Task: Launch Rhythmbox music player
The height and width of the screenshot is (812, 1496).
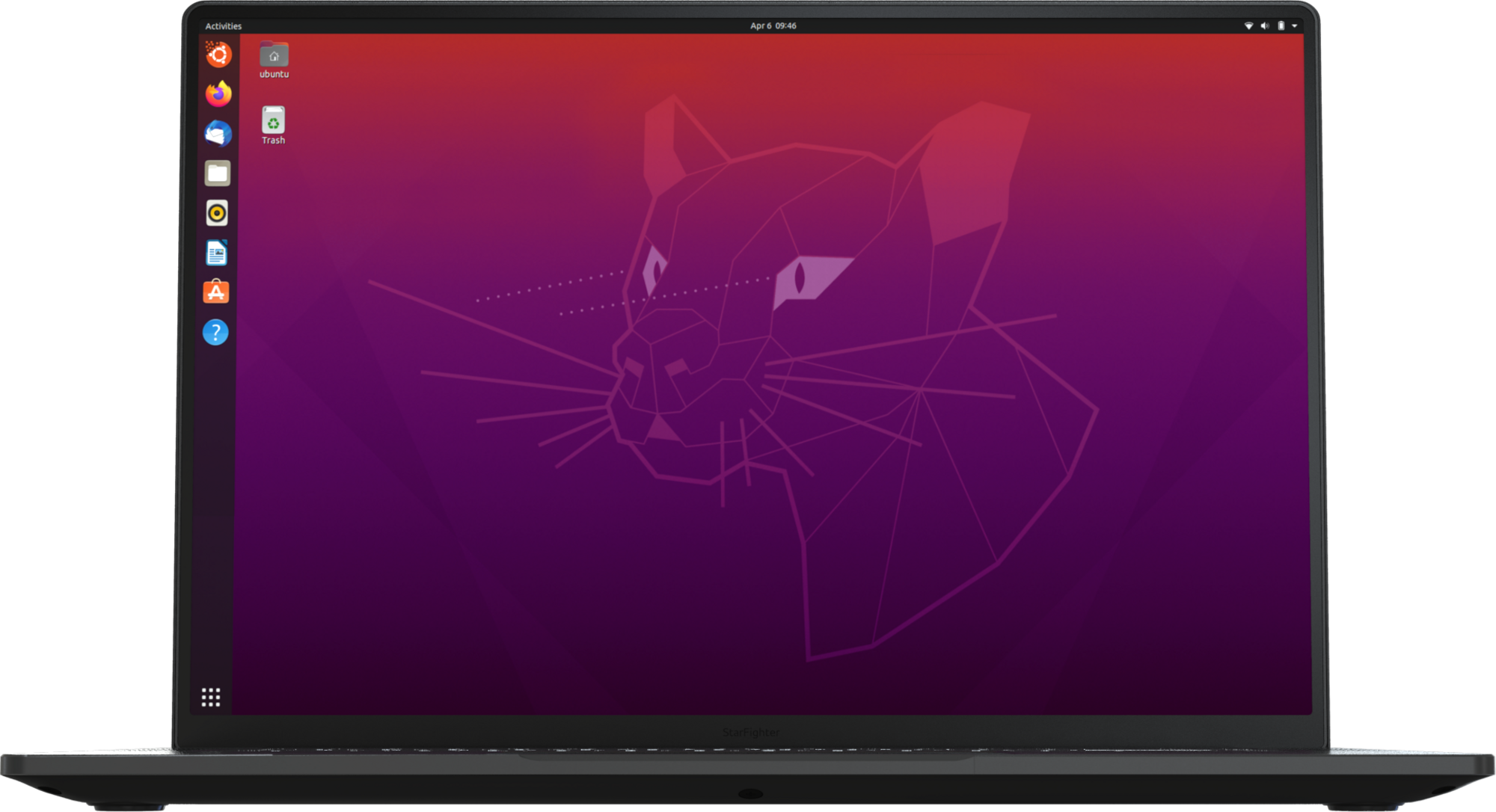Action: (x=217, y=213)
